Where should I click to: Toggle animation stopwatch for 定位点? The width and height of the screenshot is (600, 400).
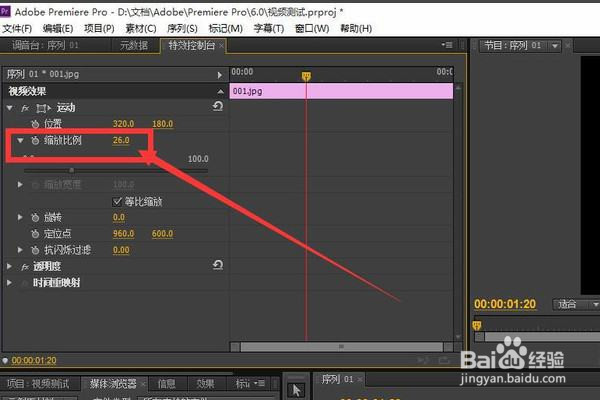(x=35, y=233)
